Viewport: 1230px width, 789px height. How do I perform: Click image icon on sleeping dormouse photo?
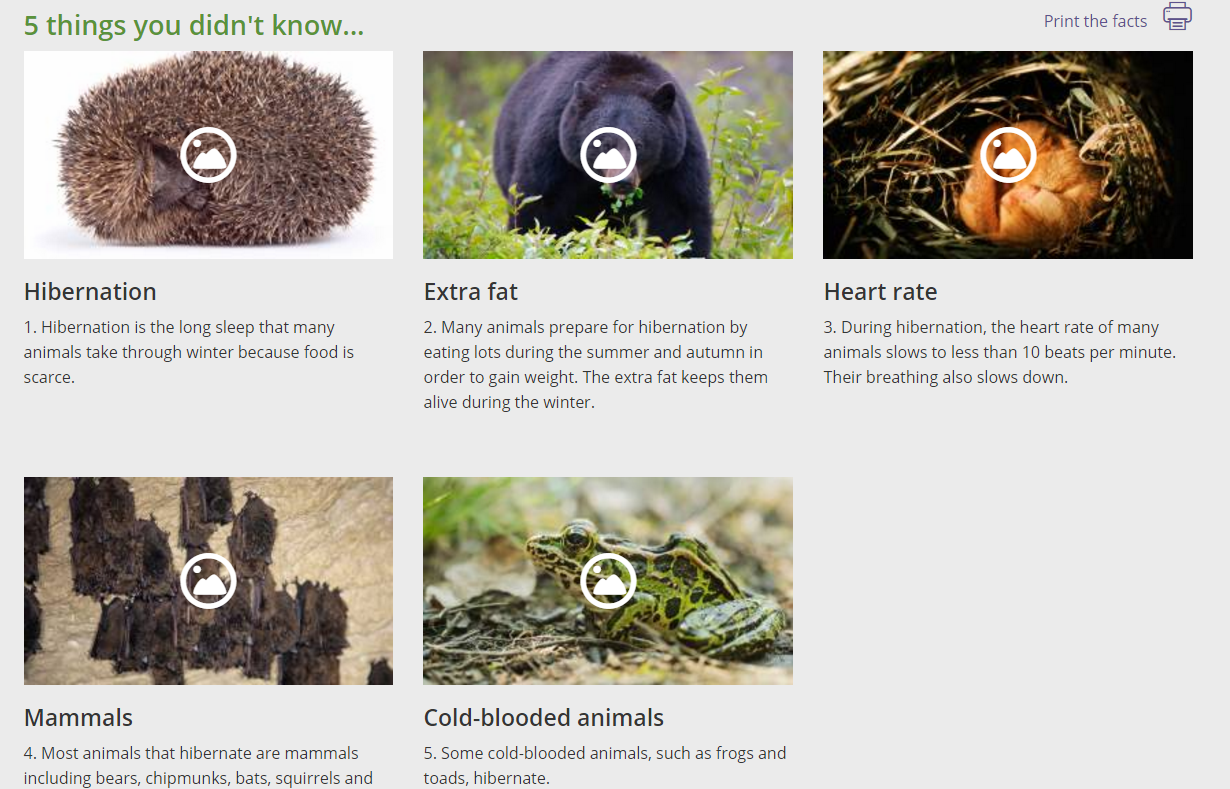click(1008, 155)
